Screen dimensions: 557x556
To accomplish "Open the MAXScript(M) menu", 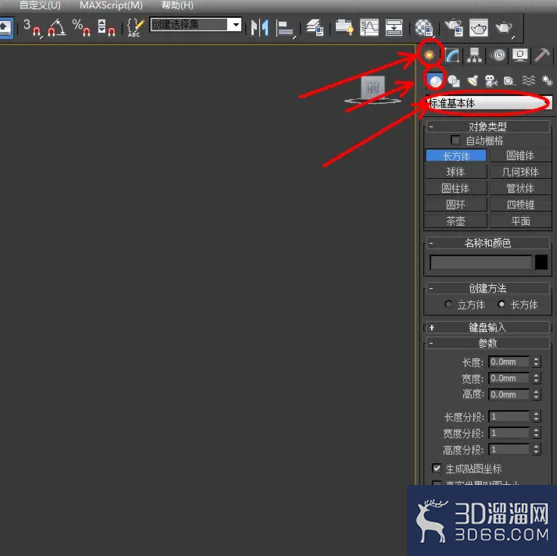I will 111,5.
